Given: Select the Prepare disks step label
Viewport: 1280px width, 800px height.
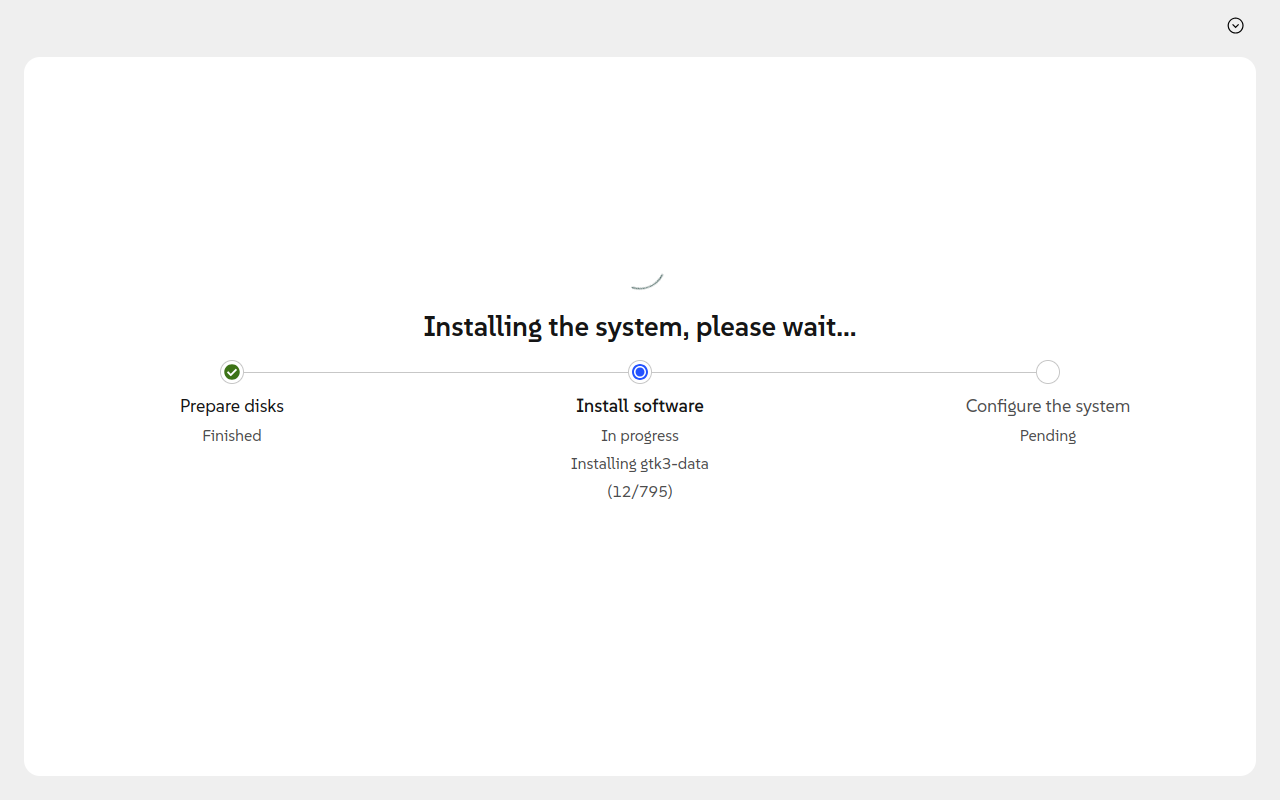Looking at the screenshot, I should click(x=232, y=406).
